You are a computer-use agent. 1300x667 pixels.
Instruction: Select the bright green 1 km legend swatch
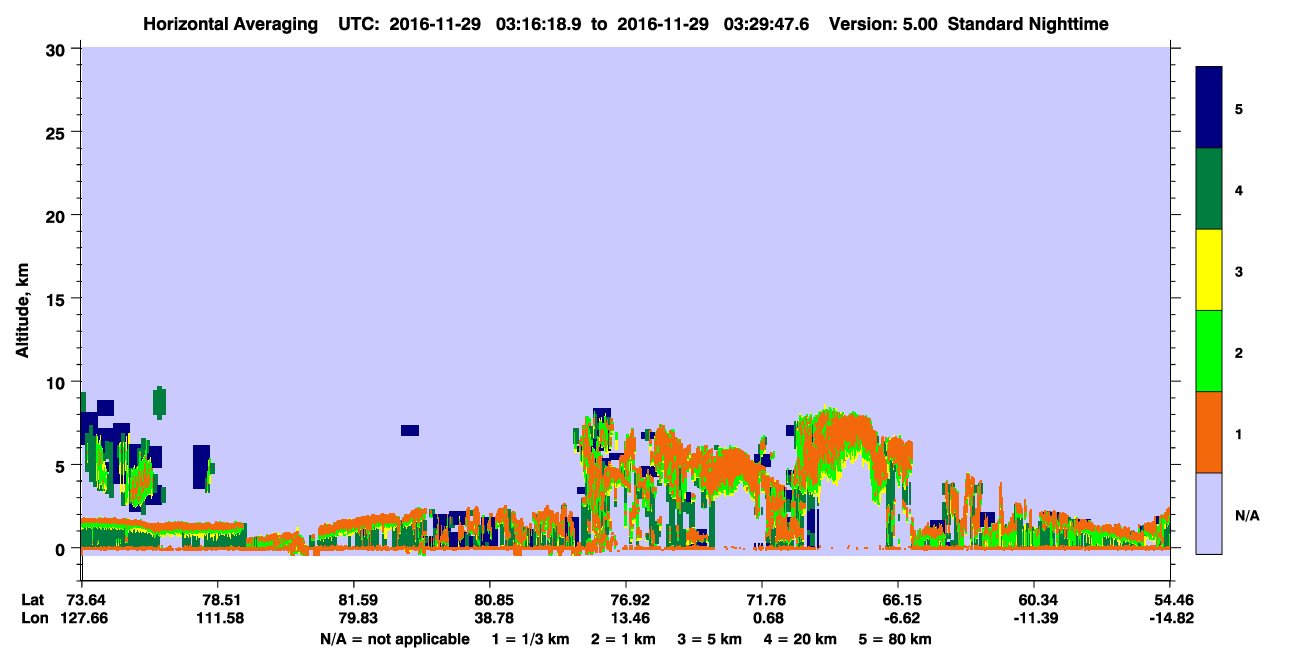coord(1209,351)
